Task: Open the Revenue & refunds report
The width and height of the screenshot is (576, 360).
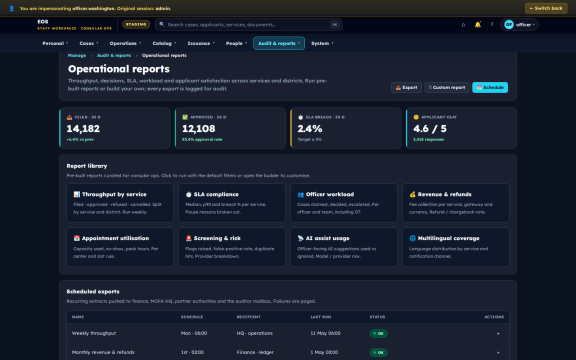Action: (456, 203)
